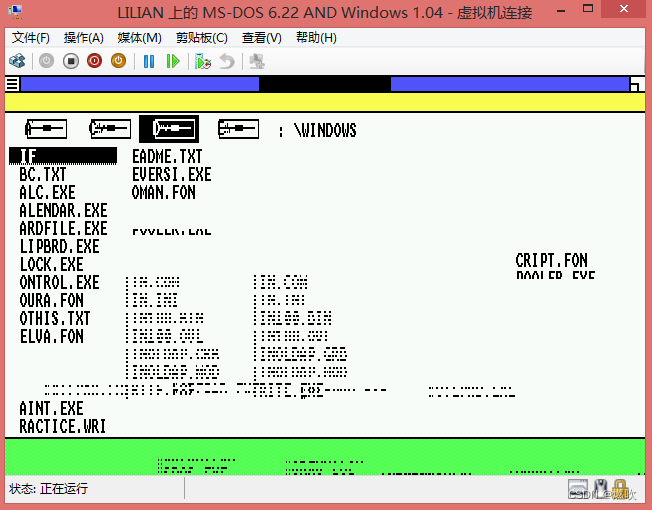The image size is (652, 510).
Task: Click the VM connection window title icon
Action: point(15,12)
